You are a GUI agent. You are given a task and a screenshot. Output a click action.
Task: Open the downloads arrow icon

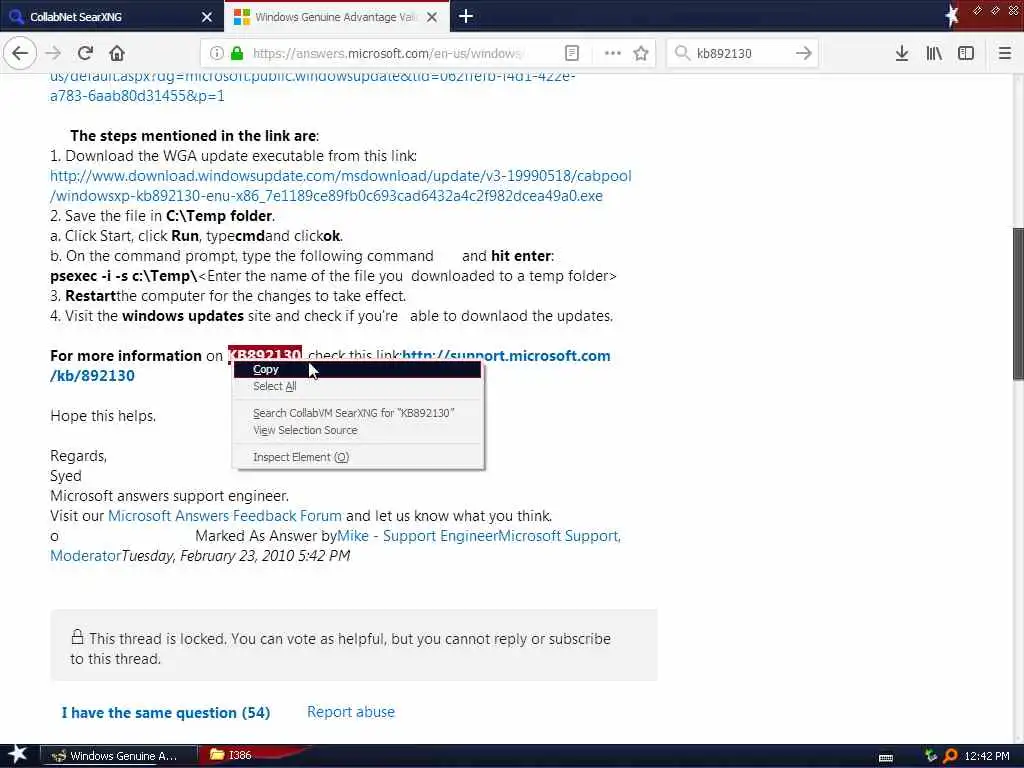coord(902,53)
